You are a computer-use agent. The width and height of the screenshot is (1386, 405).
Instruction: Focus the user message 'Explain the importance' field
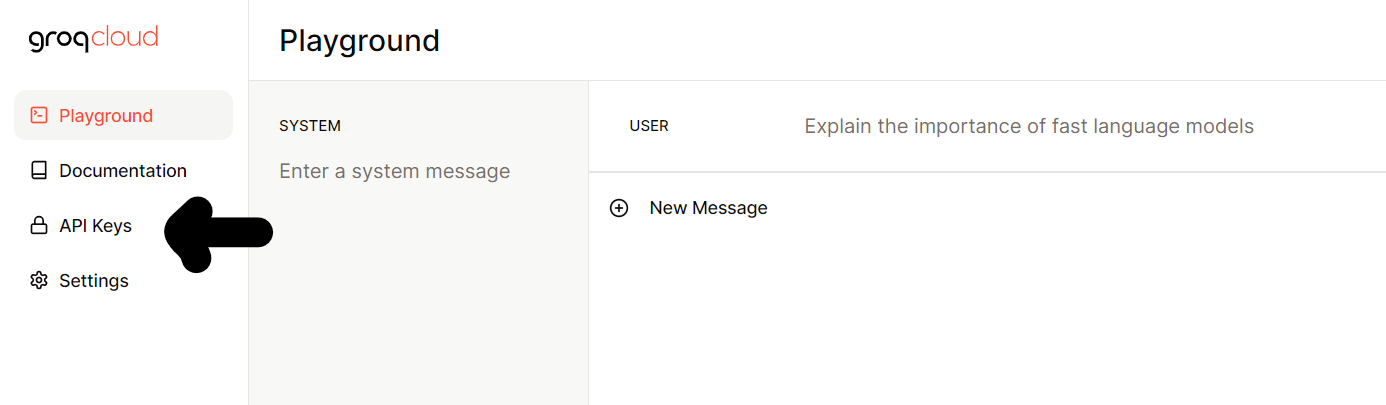pyautogui.click(x=1028, y=126)
